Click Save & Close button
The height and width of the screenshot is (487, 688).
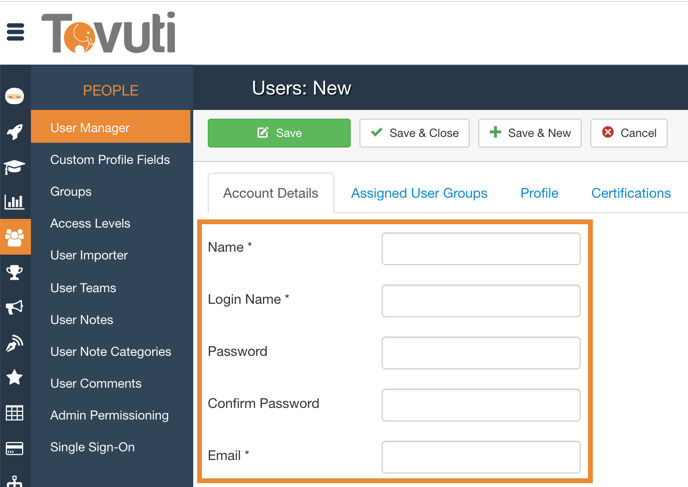tap(414, 133)
